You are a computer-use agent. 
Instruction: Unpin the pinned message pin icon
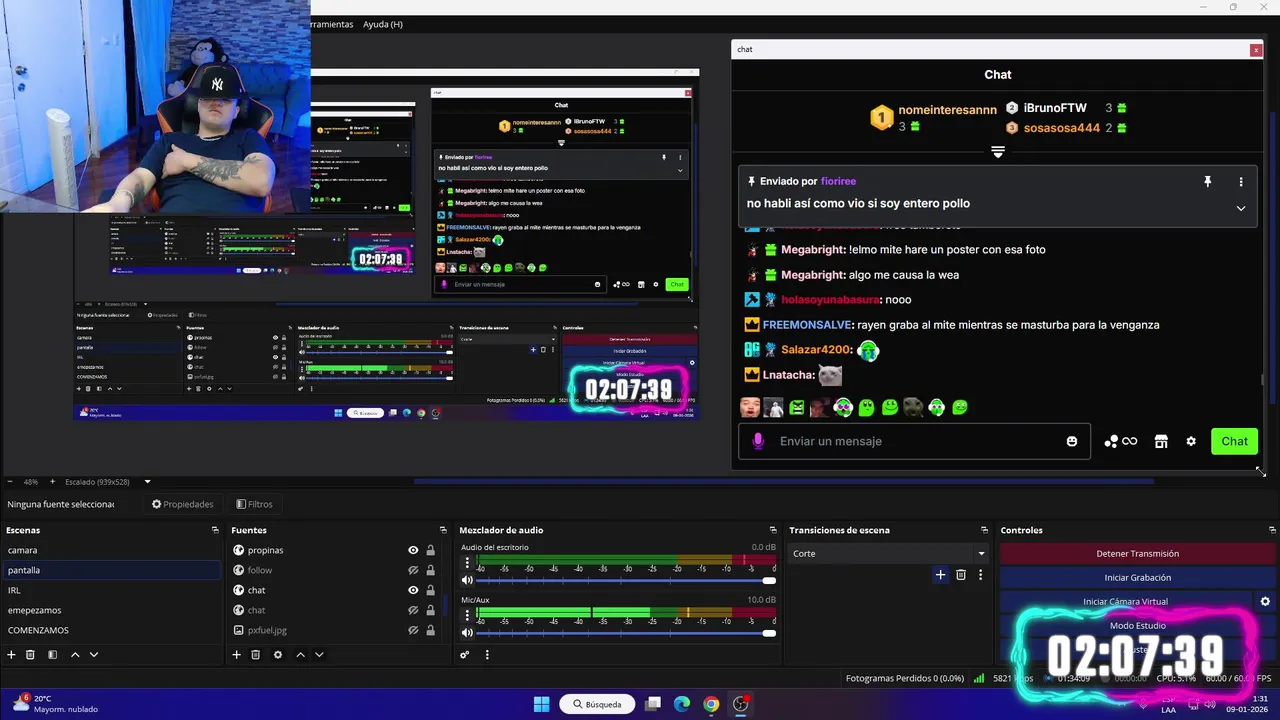click(1207, 182)
